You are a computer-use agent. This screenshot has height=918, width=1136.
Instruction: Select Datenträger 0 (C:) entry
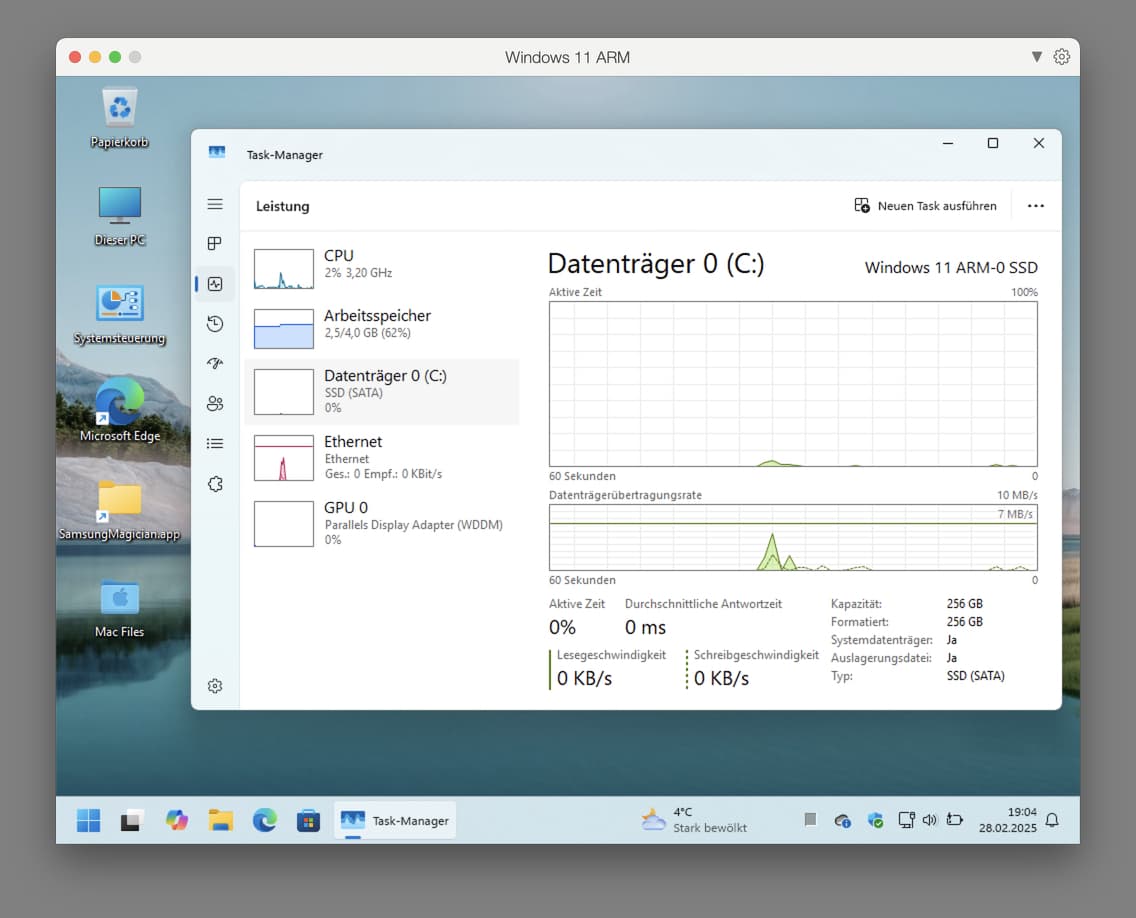tap(382, 391)
